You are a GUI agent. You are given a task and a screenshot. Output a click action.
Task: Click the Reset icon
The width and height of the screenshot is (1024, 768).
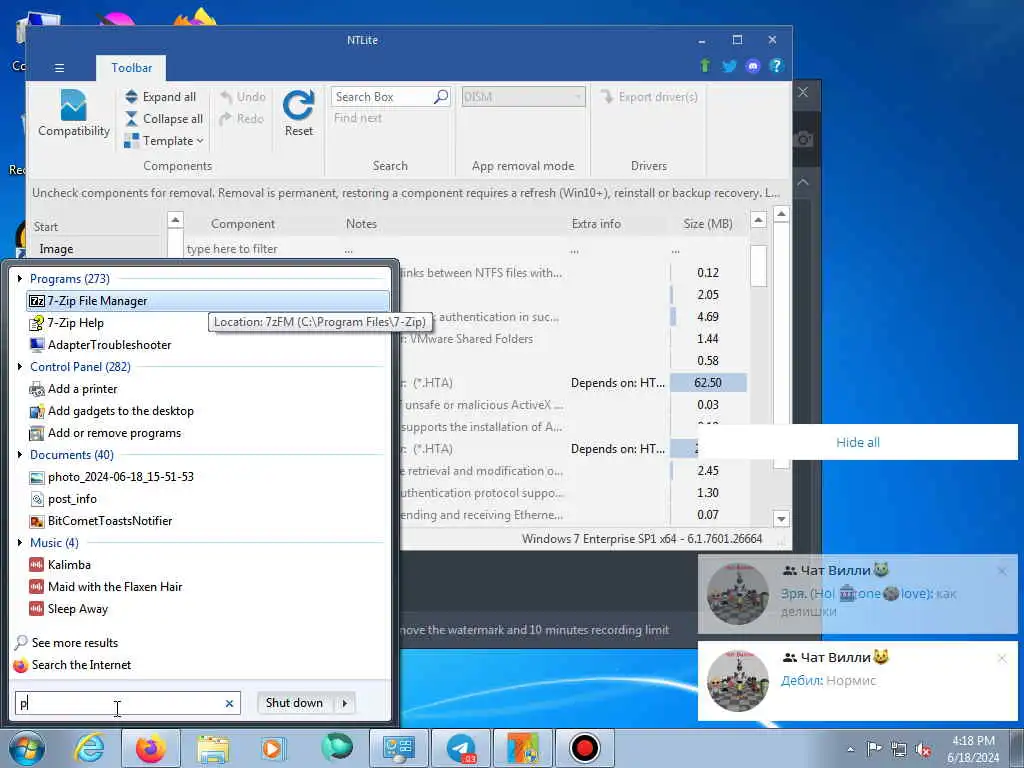tap(298, 105)
